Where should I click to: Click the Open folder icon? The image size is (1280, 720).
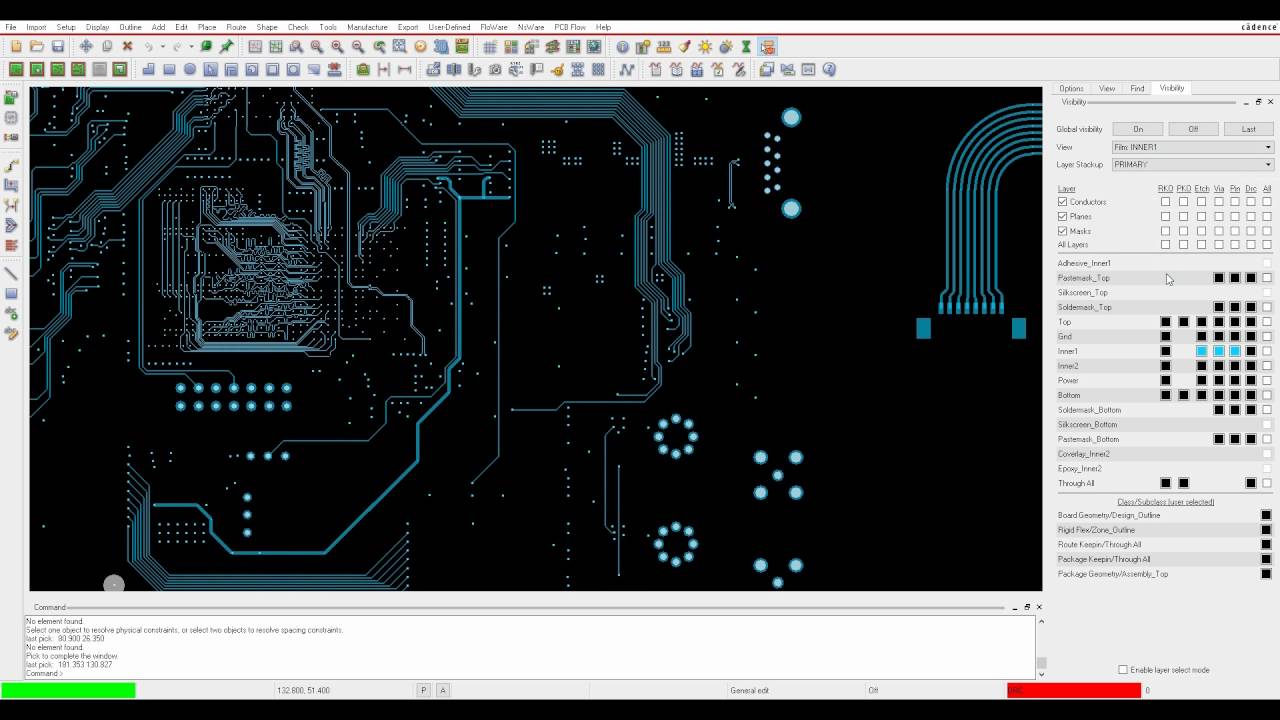37,47
